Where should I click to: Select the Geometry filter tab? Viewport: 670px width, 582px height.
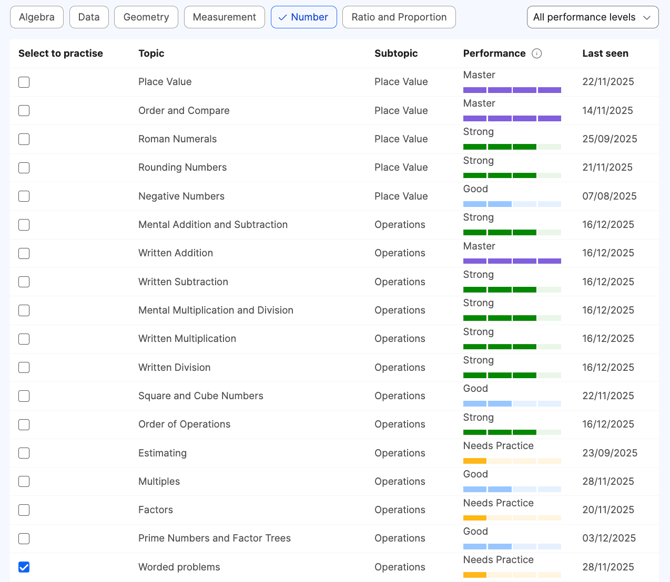point(146,17)
